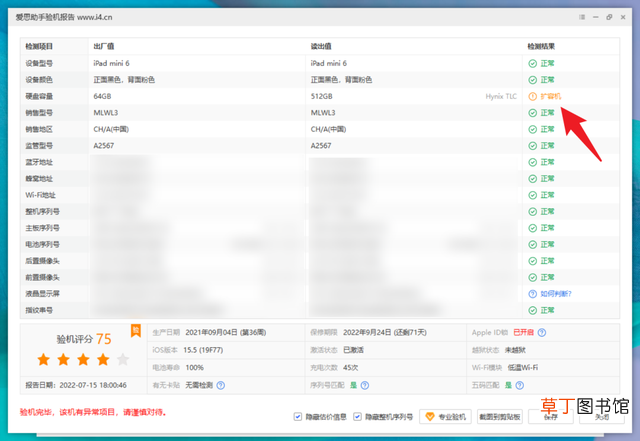Click iOS版本 15.5 (19F77) value

pos(203,350)
